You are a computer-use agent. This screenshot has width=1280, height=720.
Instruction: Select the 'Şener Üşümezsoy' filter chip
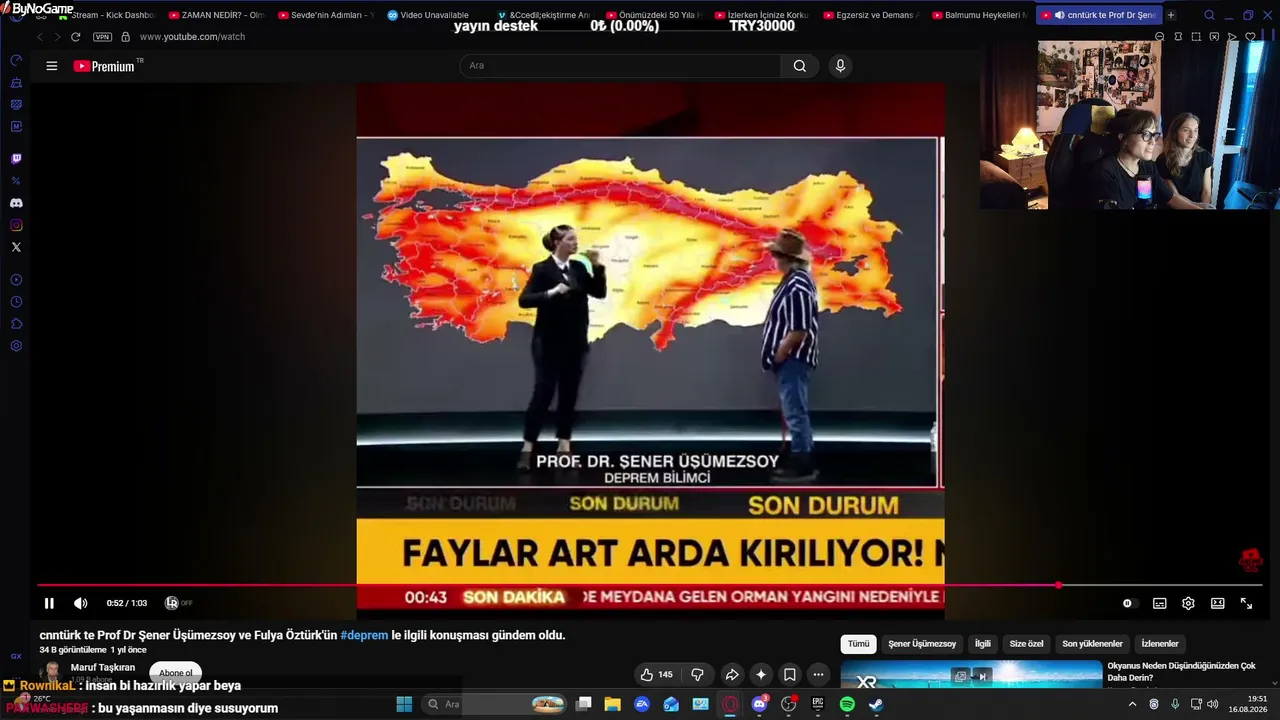922,644
